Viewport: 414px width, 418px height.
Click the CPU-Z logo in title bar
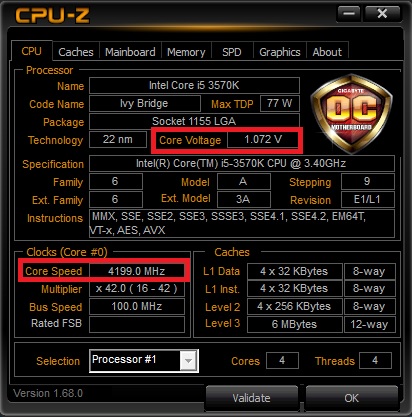52,15
